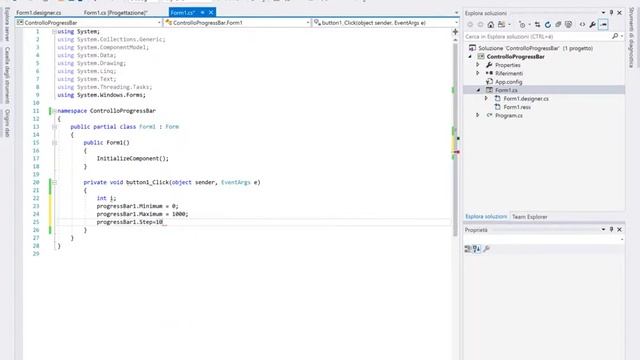Screen dimensions: 640x360
Task: Click the magnifier search icon in Solution Explorer
Action: [x=615, y=36]
